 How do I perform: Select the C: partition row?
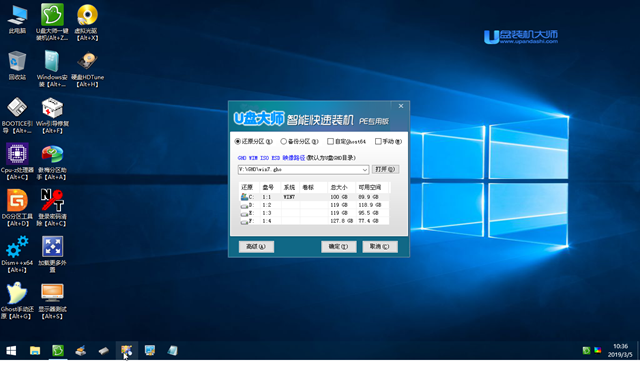313,197
